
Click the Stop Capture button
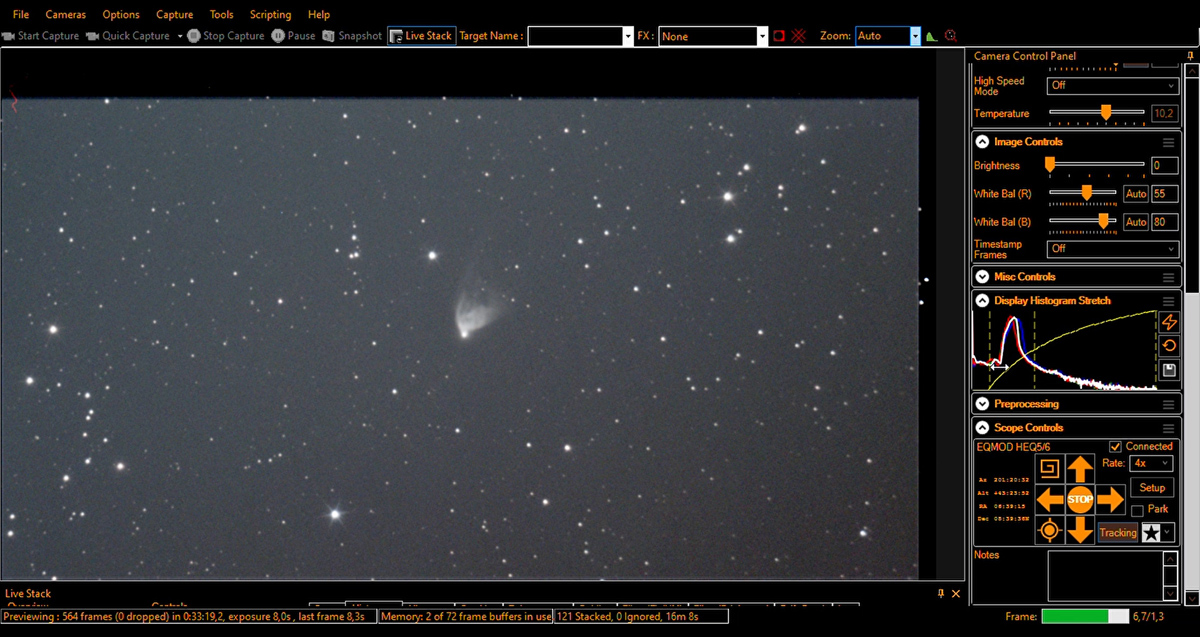(226, 36)
